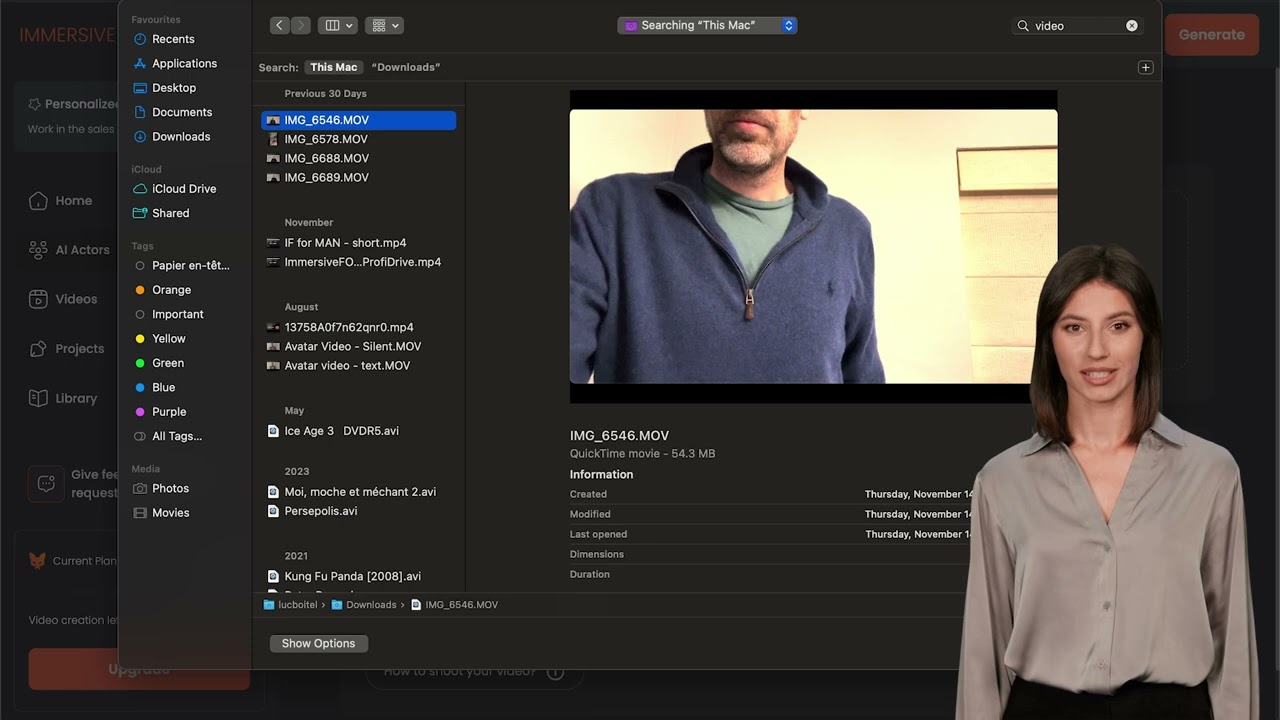1280x720 pixels.
Task: Select the Papier en-têt tag
Action: tap(182, 265)
